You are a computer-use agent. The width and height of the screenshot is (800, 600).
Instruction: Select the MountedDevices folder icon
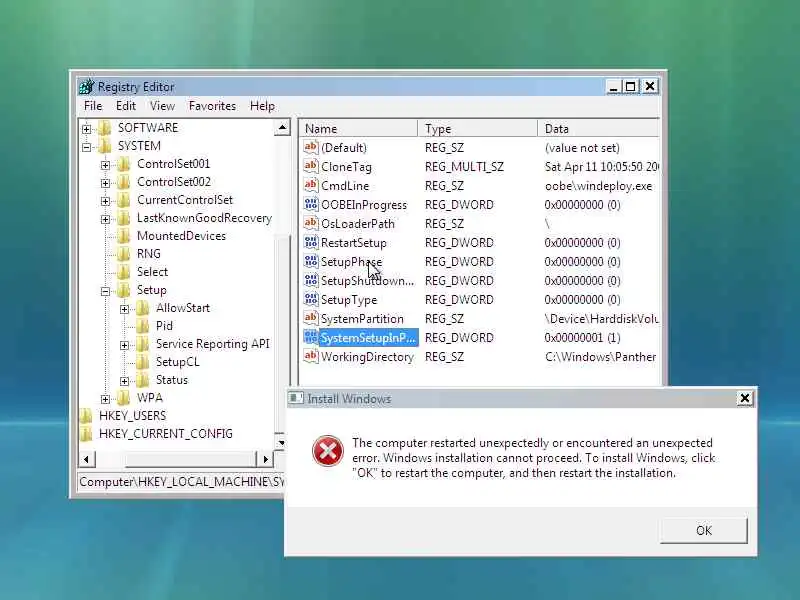tap(123, 236)
